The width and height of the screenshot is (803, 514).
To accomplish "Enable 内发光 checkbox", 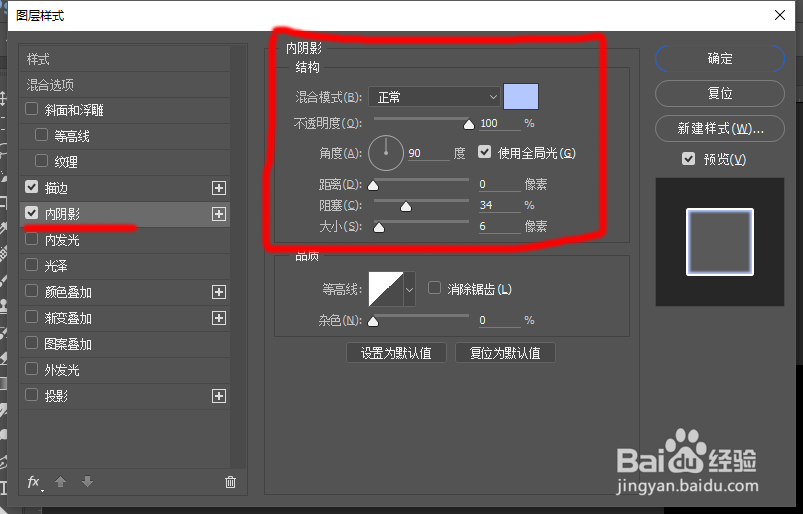I will tap(32, 239).
